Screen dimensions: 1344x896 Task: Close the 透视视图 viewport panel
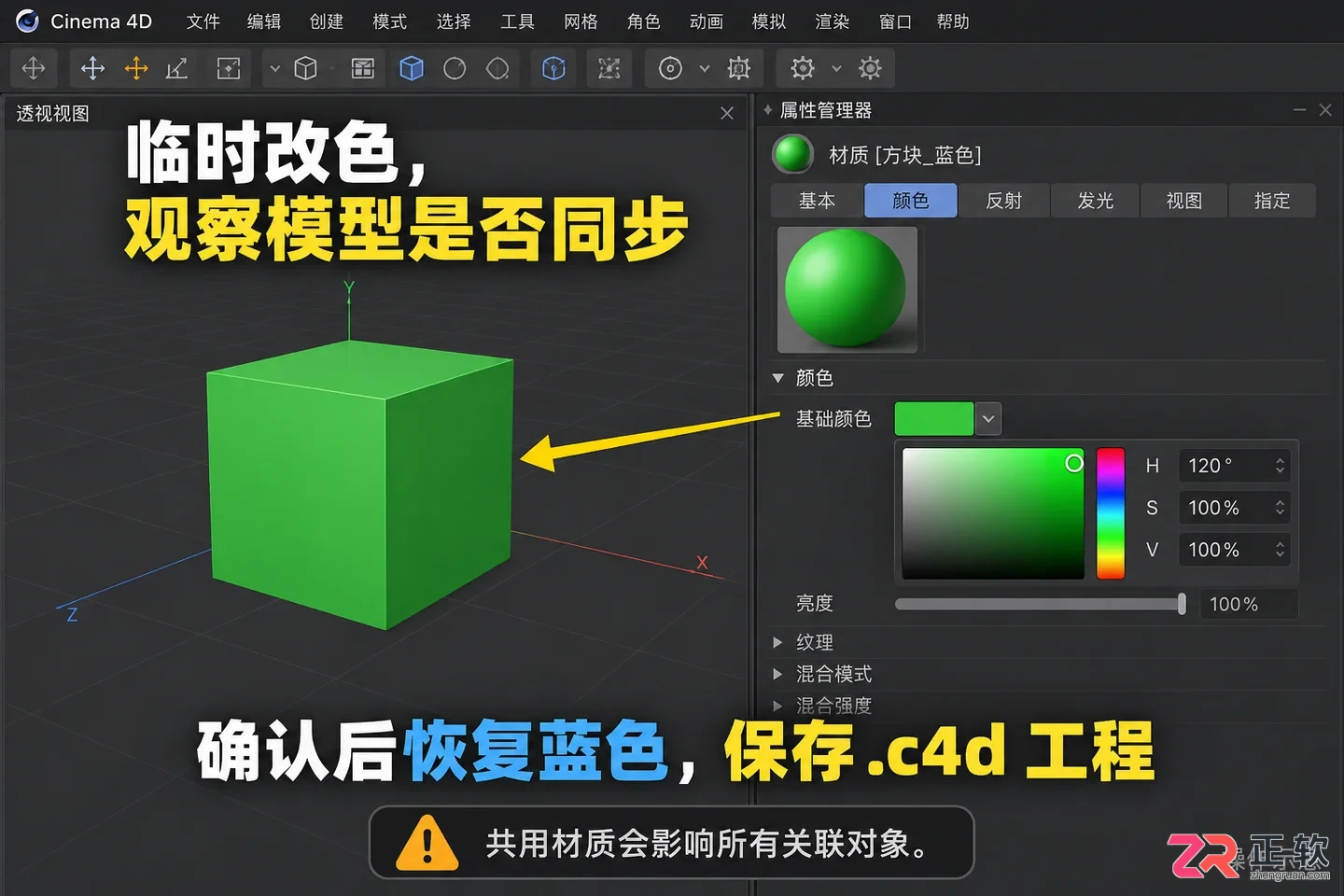tap(727, 113)
